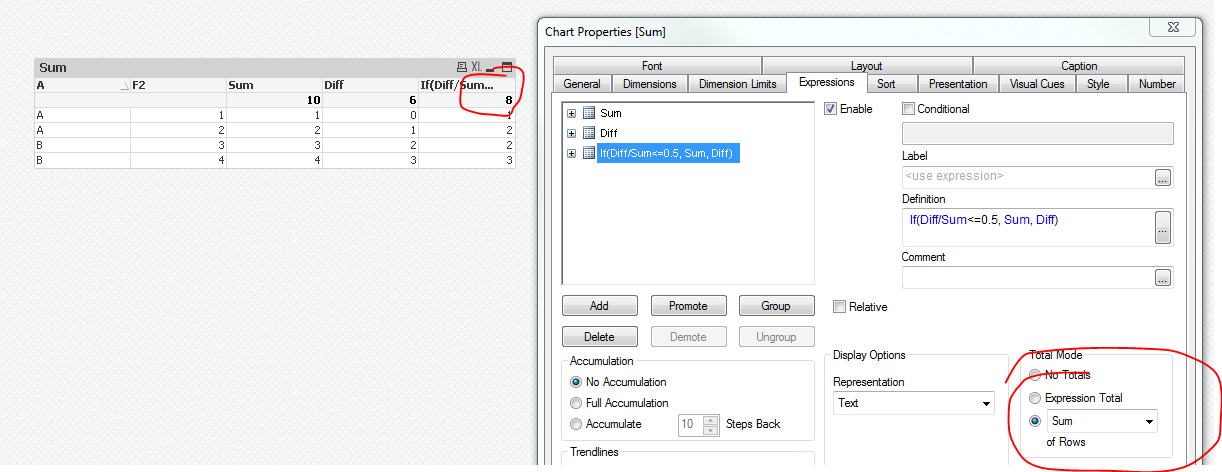Click the Sum column header in table

point(274,86)
